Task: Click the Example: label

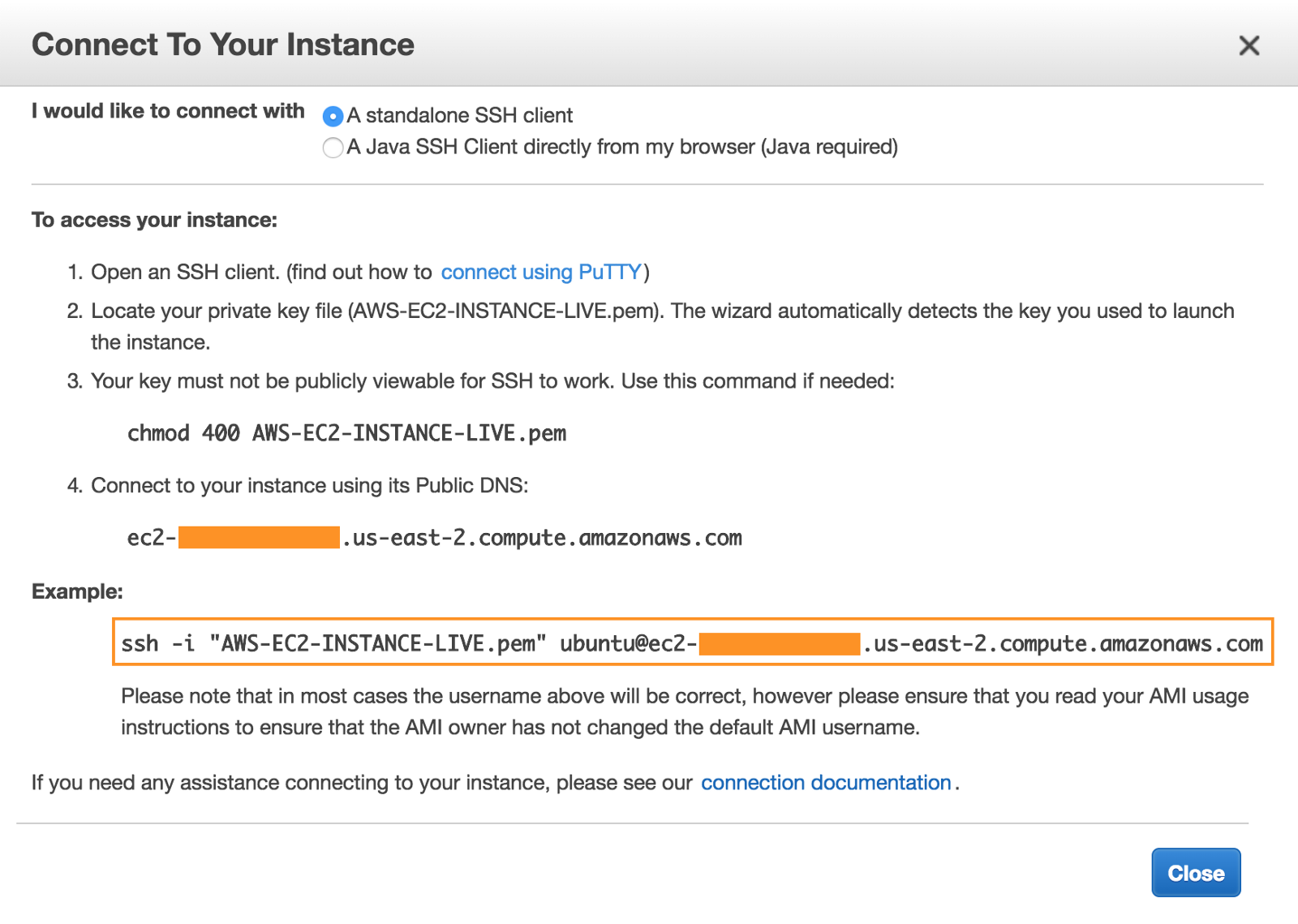Action: click(x=77, y=591)
